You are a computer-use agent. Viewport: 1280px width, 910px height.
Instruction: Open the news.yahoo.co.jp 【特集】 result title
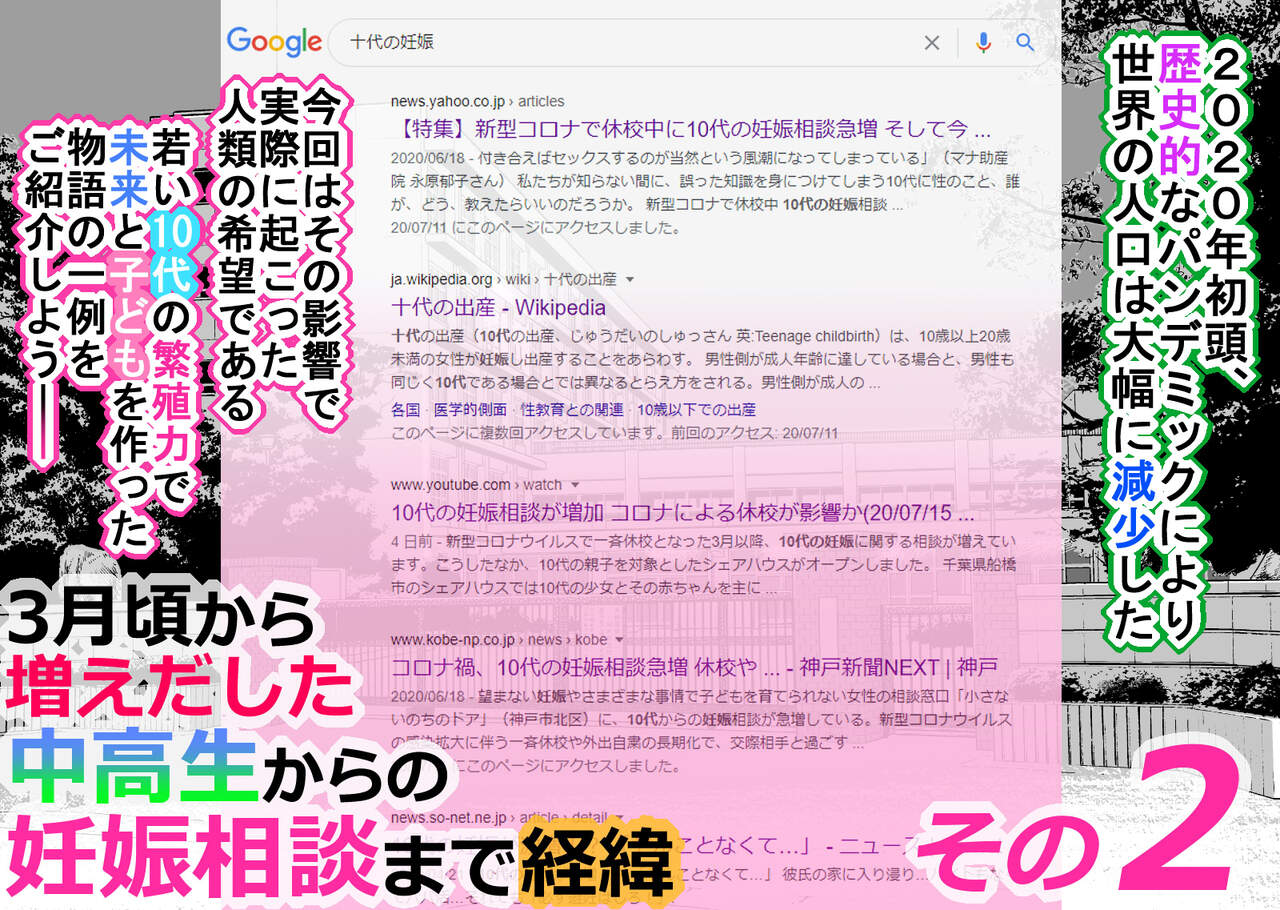point(690,130)
